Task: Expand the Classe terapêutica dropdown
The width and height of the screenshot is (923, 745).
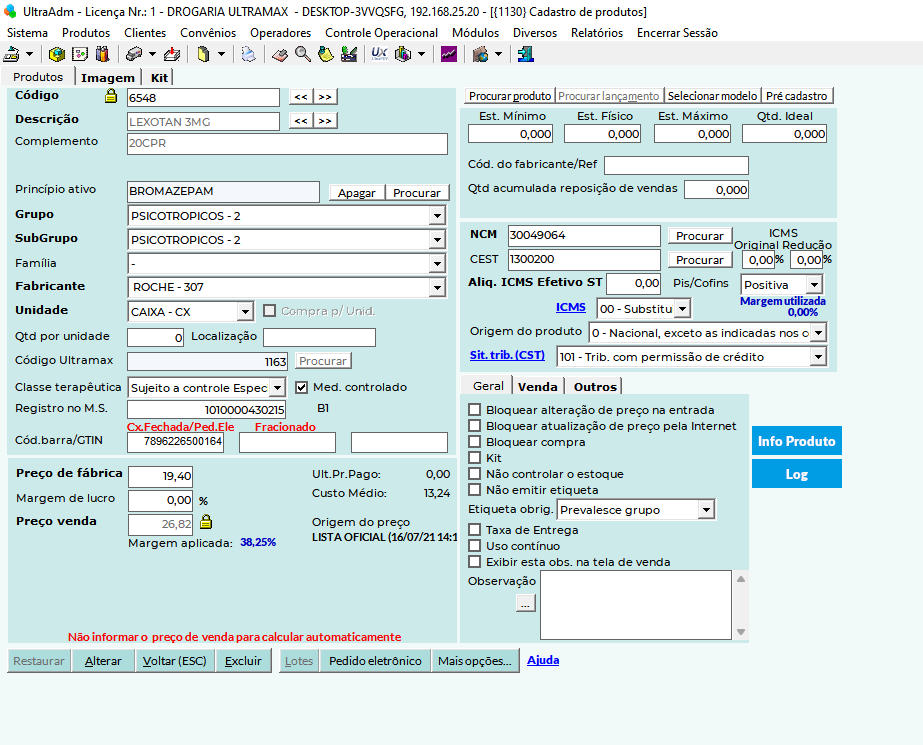Action: [278, 387]
